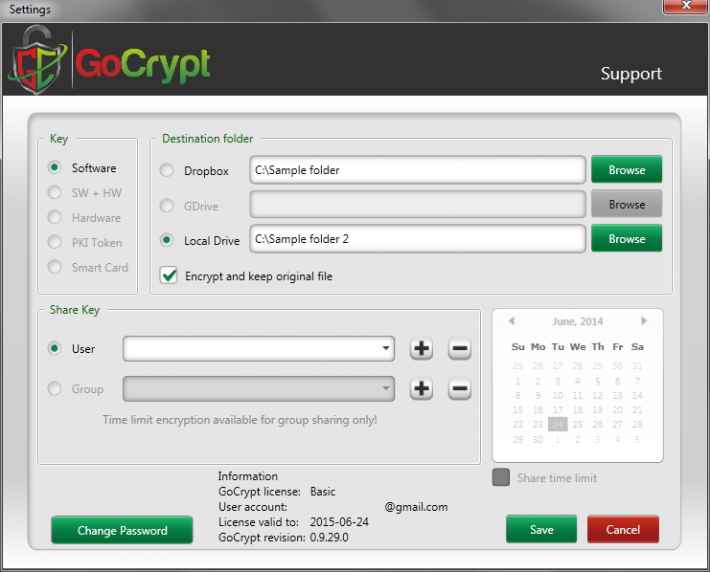
Task: Remove a group with the minus icon
Action: point(460,389)
